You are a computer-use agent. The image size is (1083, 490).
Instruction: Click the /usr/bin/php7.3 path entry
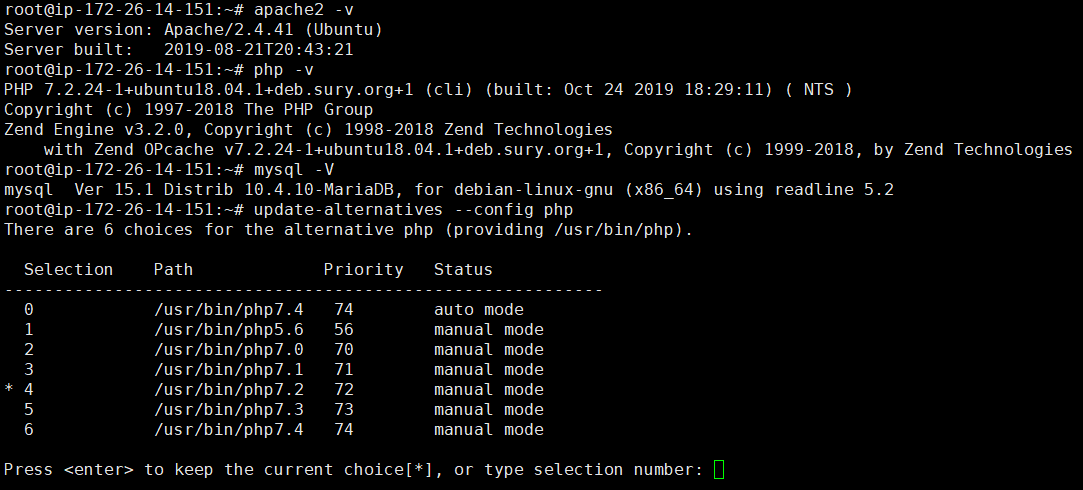click(228, 410)
